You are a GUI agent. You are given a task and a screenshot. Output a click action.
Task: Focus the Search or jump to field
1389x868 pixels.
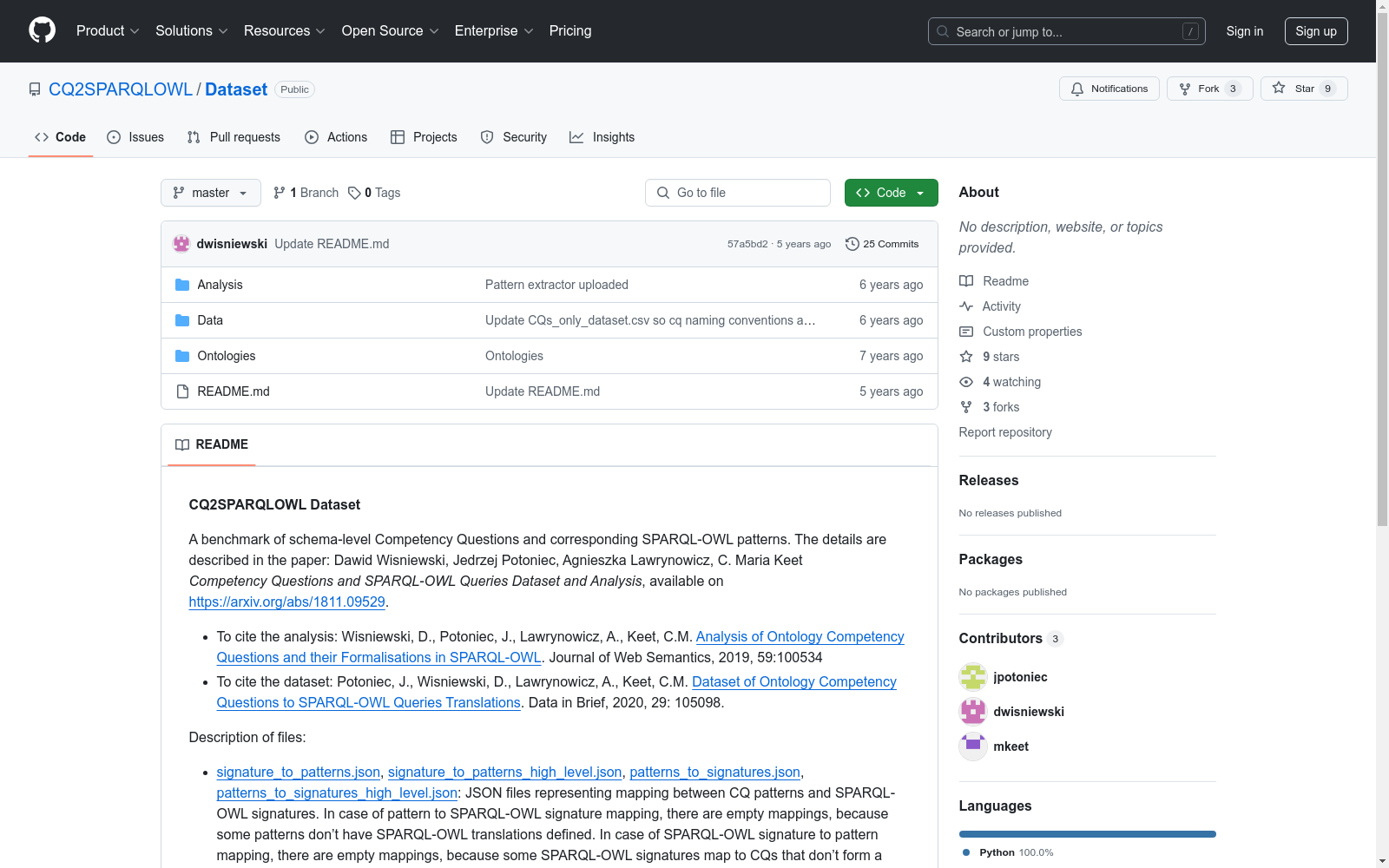[x=1067, y=31]
